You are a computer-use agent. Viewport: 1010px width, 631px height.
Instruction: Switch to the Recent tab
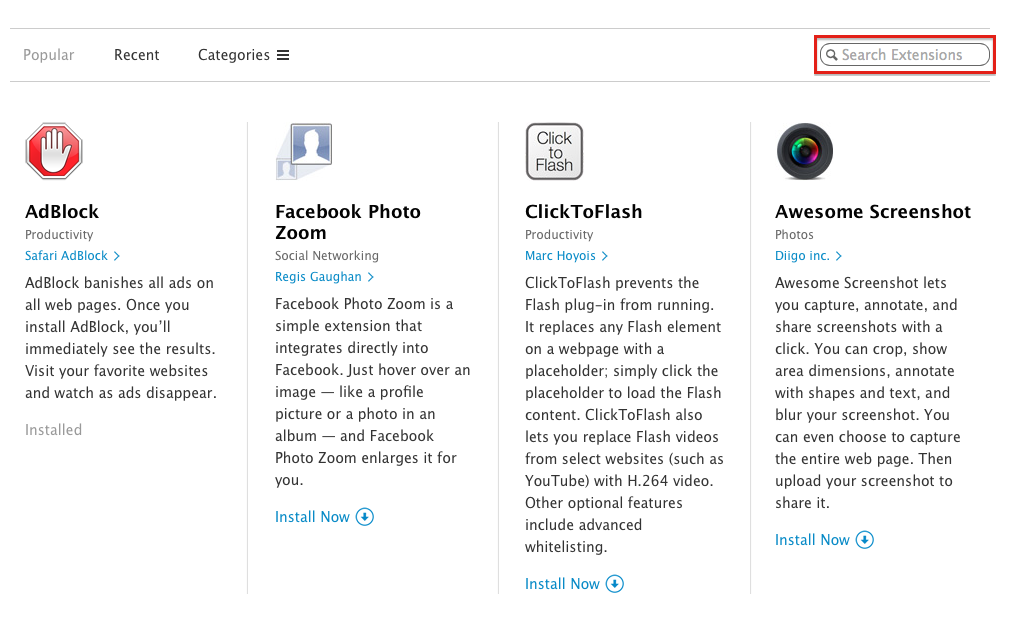coord(137,55)
